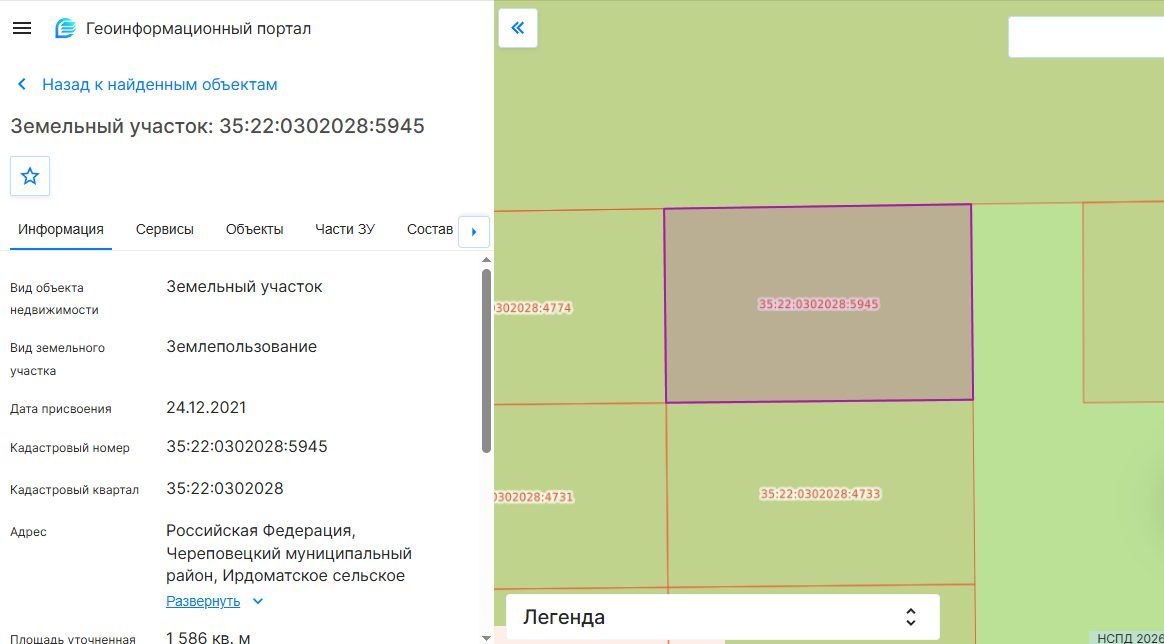Click cadastral quarter value 35:22:0302028
1164x644 pixels.
coord(225,488)
